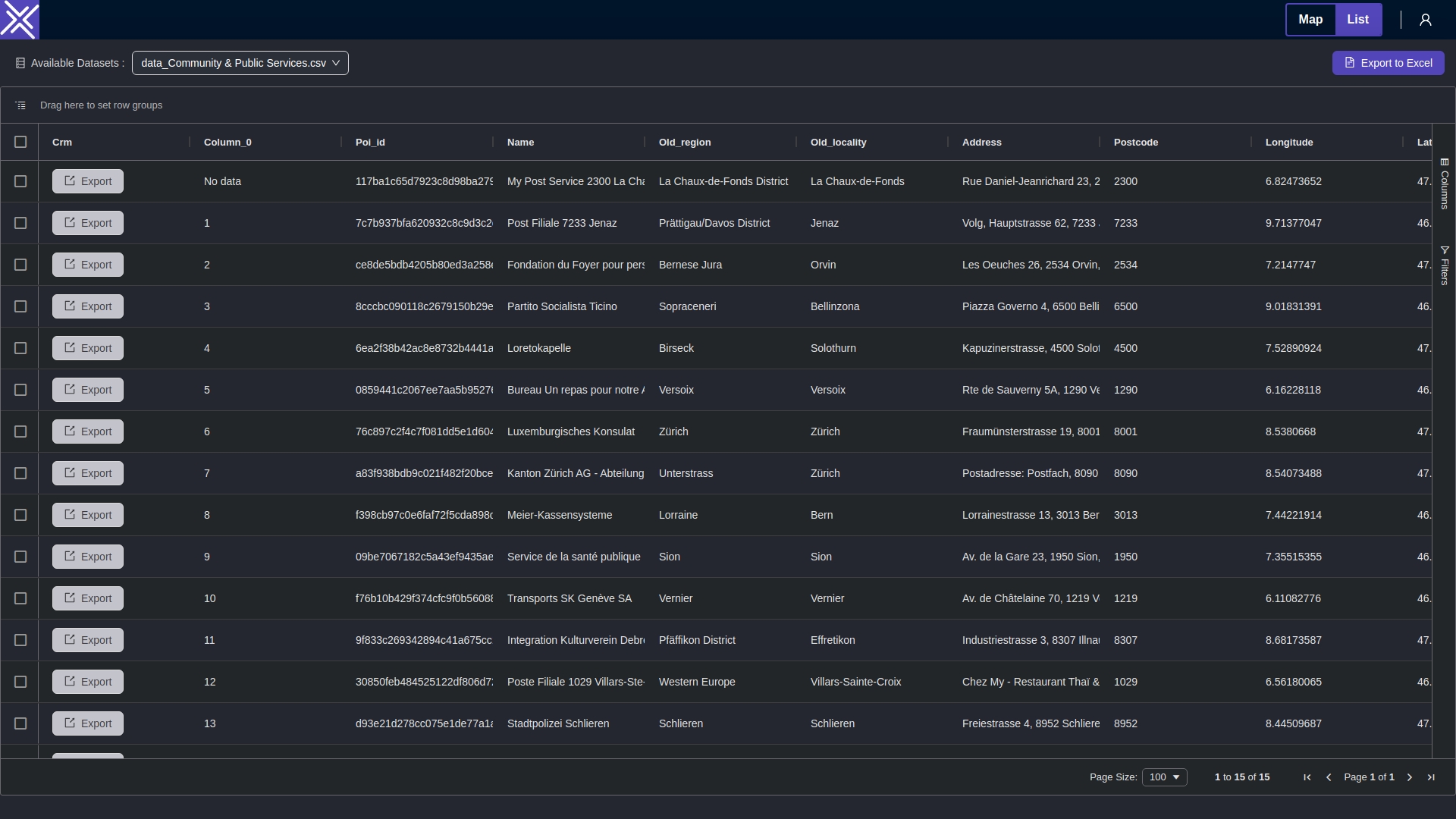Switch to the Map view tab
The height and width of the screenshot is (819, 1456).
pos(1310,20)
